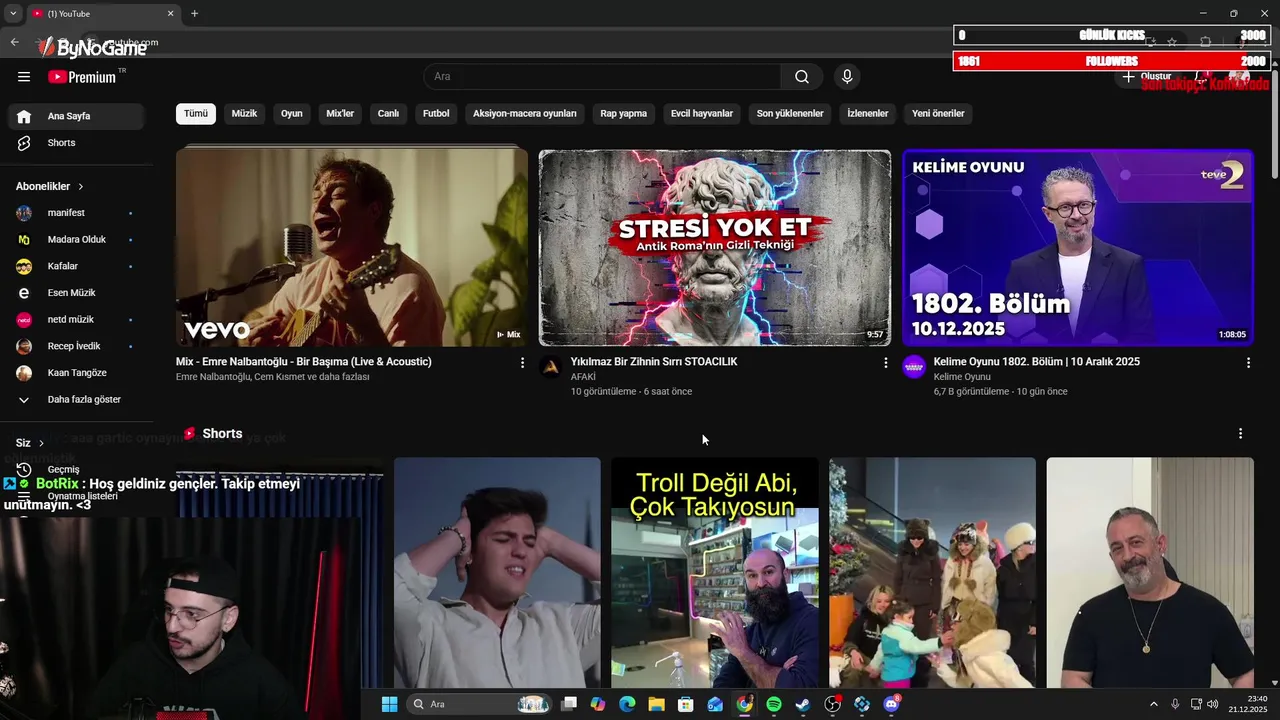The width and height of the screenshot is (1280, 720).
Task: Open the Kelime Oyunu channel avatar
Action: (x=914, y=367)
